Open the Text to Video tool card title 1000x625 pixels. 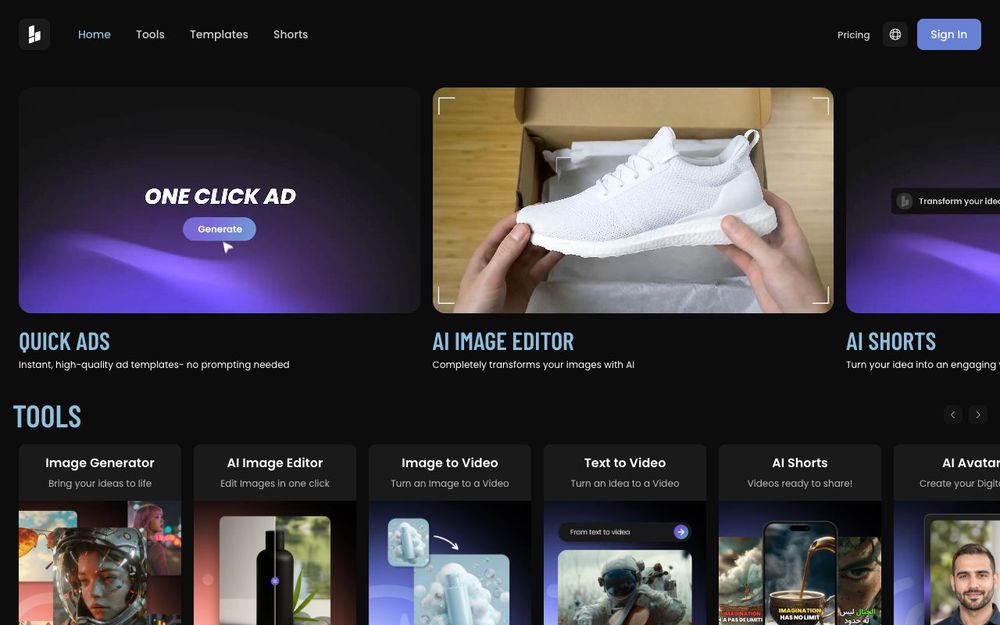click(625, 463)
